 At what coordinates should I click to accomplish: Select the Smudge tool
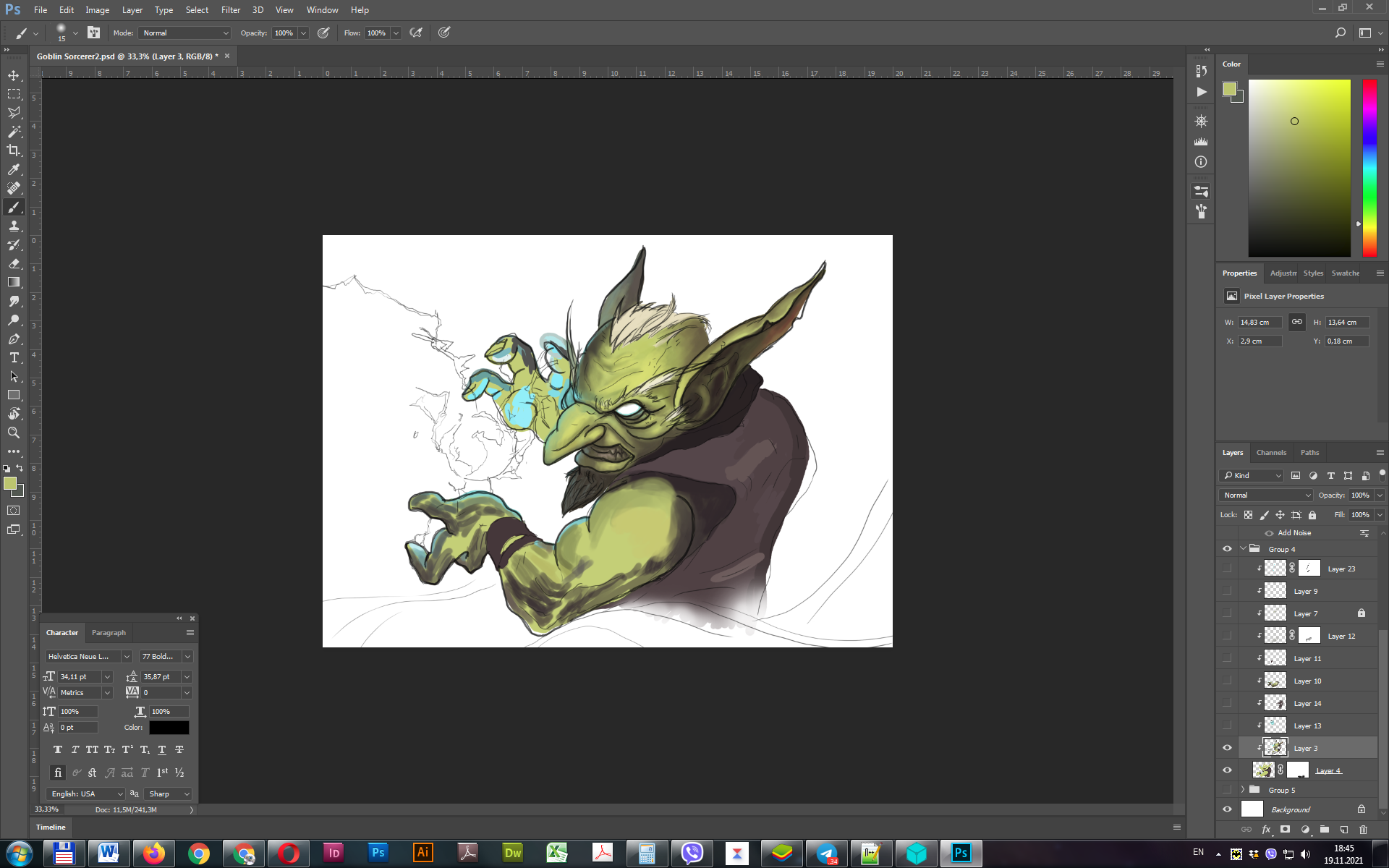(x=14, y=301)
